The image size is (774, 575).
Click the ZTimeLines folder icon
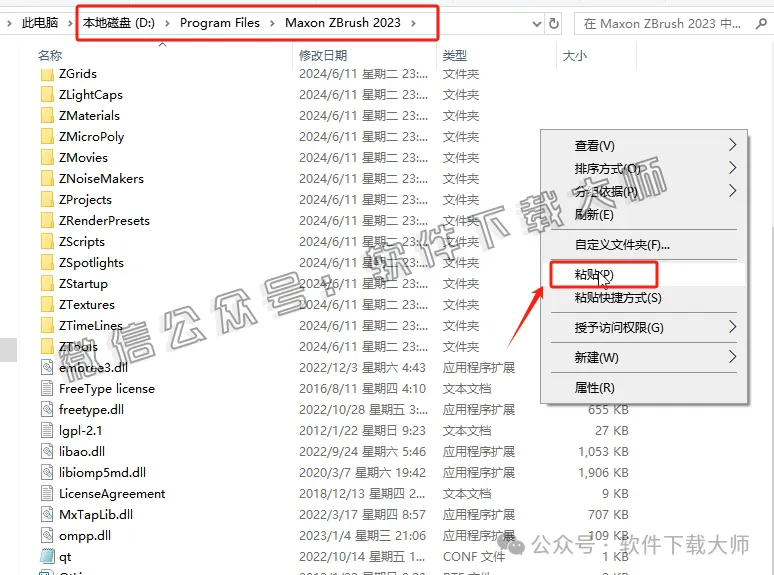pos(47,326)
